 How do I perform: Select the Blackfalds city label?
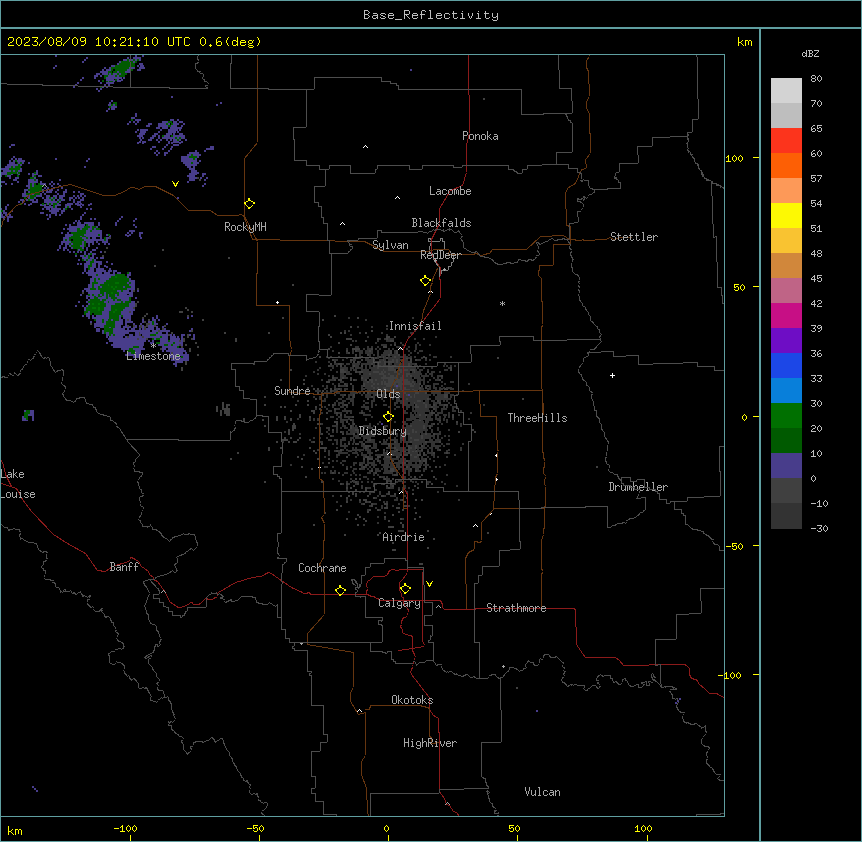point(441,223)
